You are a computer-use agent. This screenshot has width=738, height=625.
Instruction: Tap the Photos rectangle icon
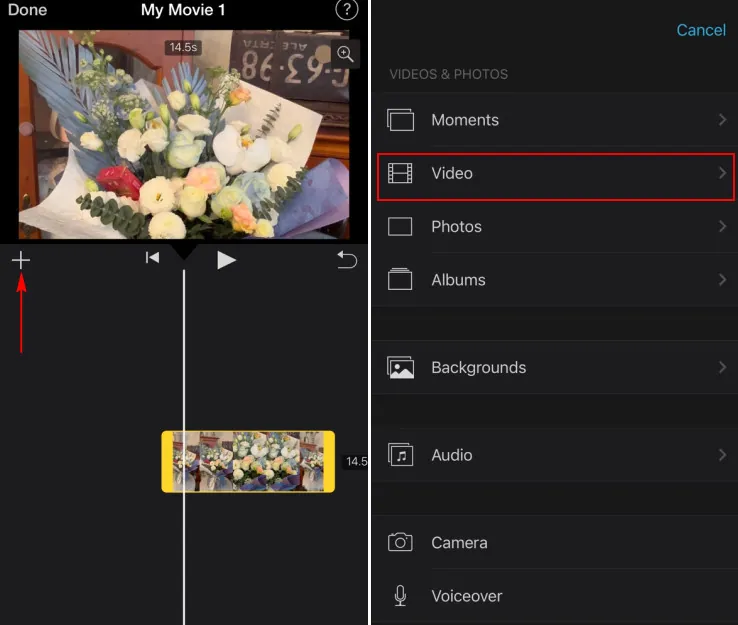click(400, 226)
